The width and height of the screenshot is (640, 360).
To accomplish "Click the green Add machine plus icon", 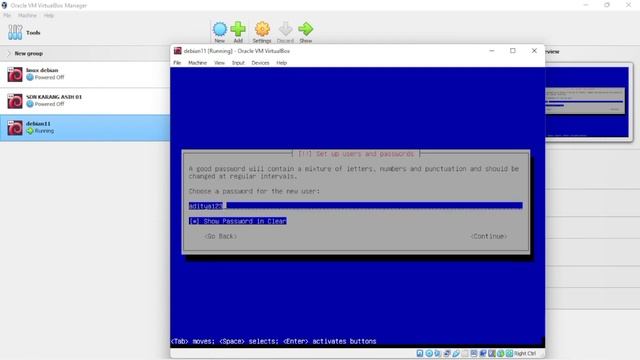I will (x=238, y=29).
